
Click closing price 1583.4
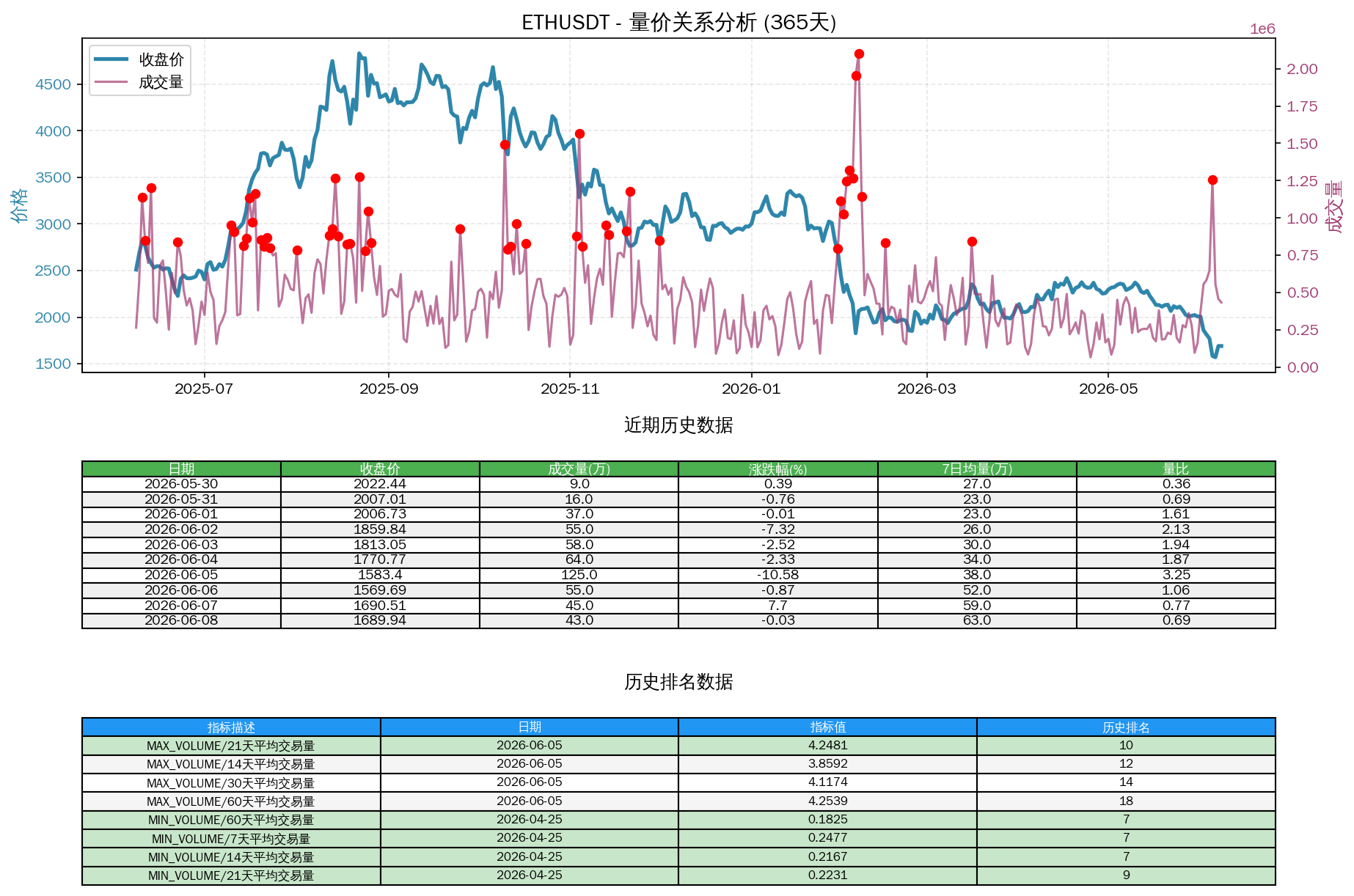[x=380, y=575]
